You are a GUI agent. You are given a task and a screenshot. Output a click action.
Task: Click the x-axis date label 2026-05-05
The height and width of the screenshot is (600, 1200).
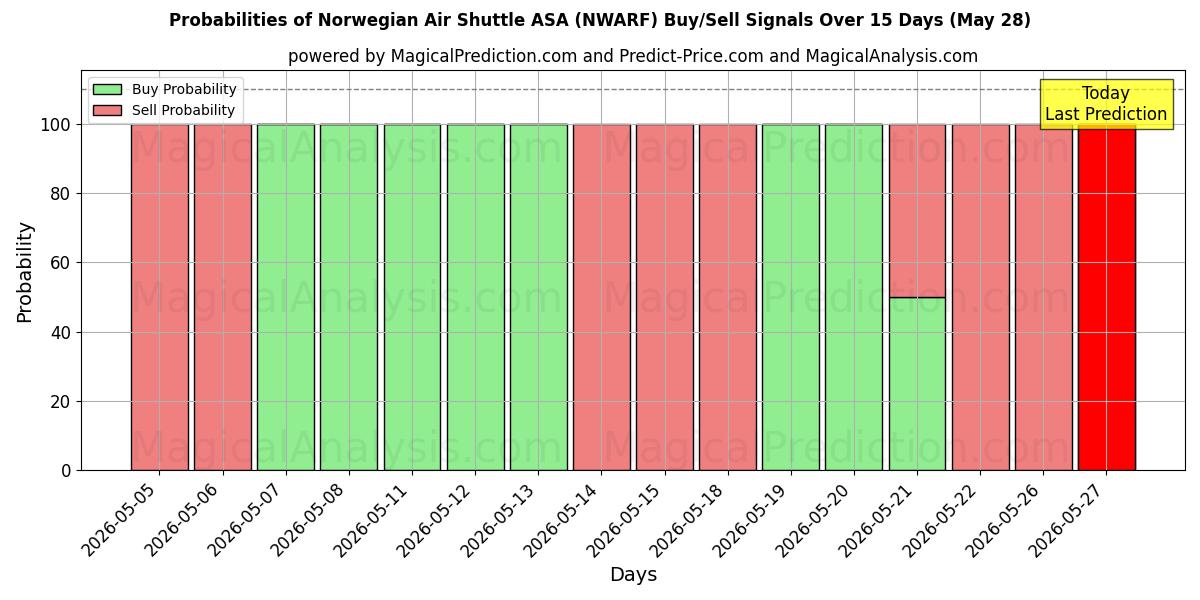(x=122, y=519)
